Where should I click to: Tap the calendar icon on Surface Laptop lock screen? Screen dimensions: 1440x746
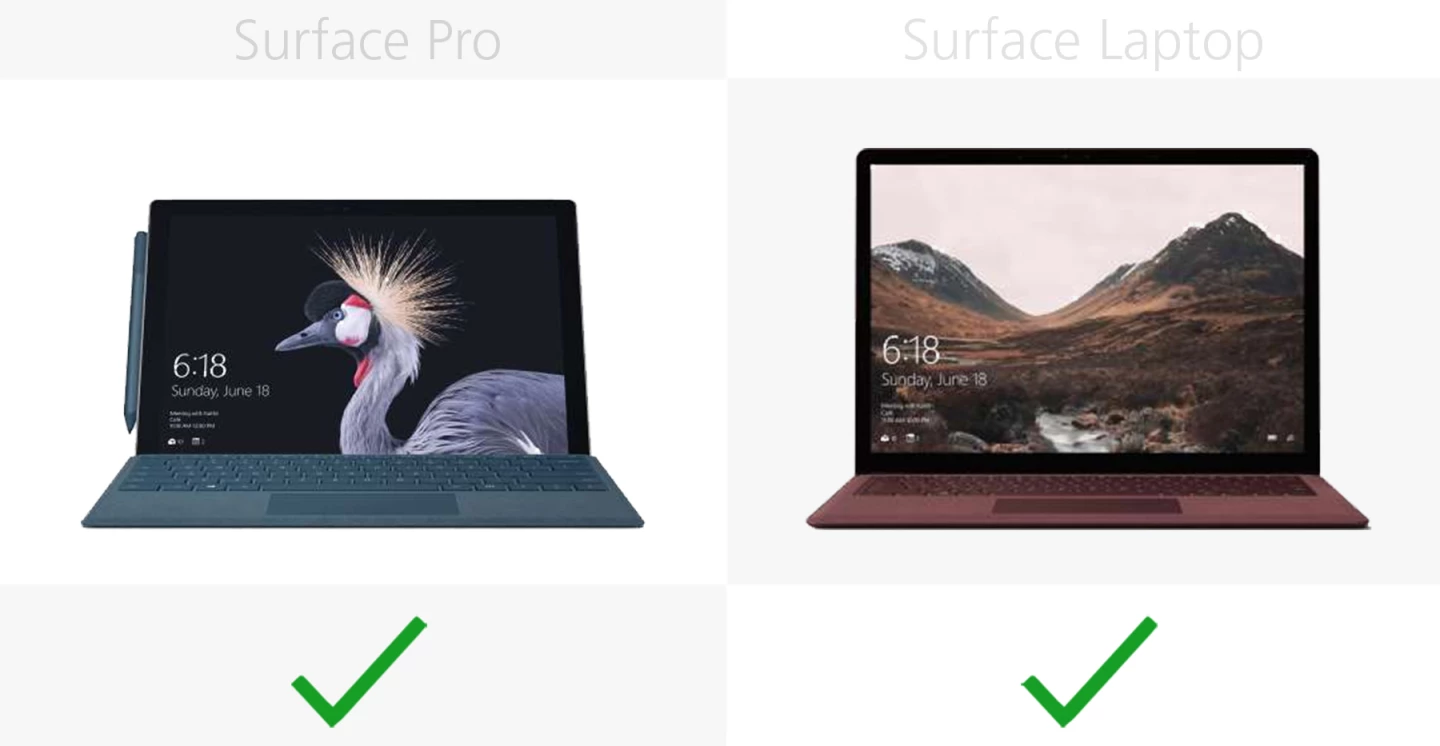pos(912,437)
